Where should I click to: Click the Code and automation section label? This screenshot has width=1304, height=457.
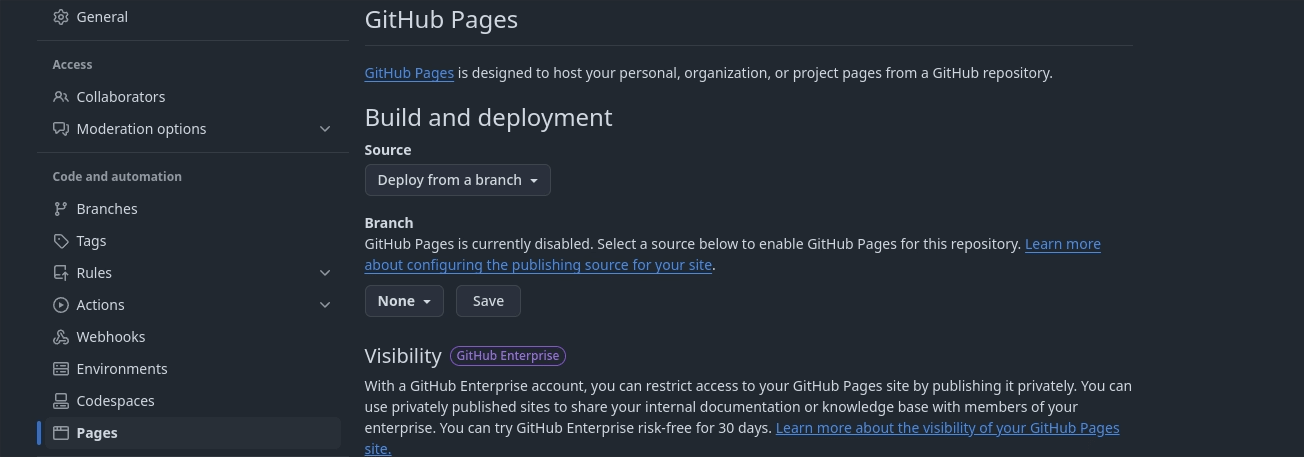117,177
